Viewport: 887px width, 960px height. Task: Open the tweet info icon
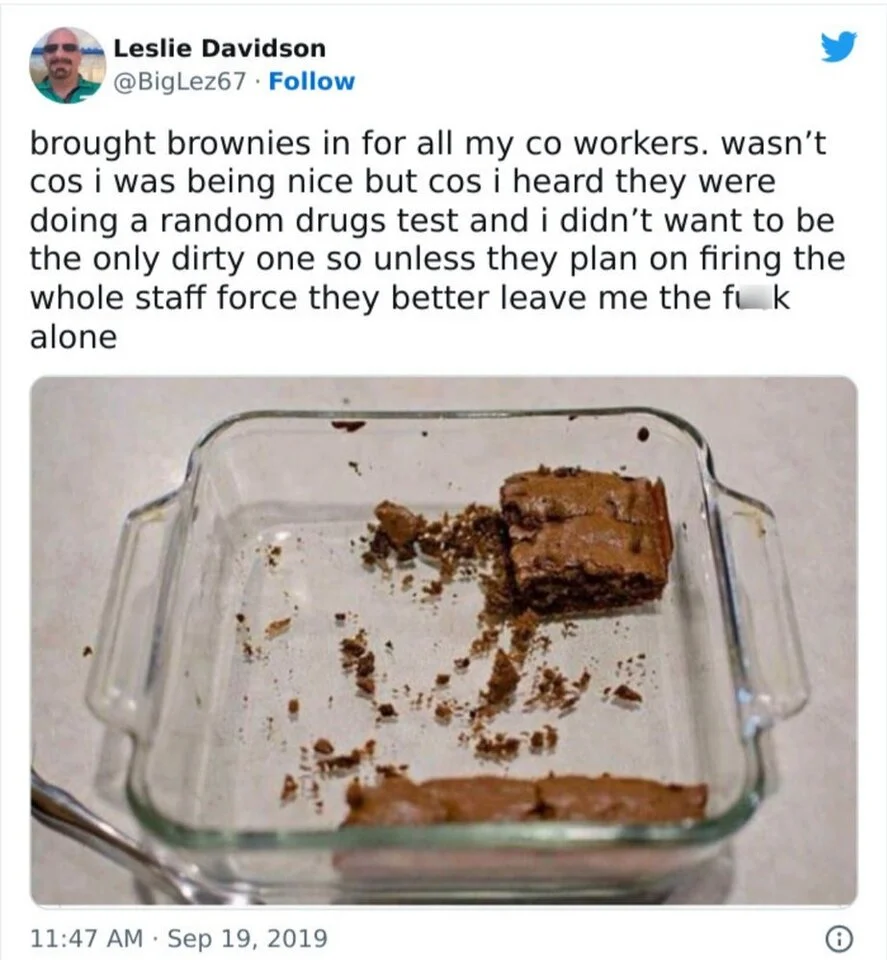click(x=839, y=938)
